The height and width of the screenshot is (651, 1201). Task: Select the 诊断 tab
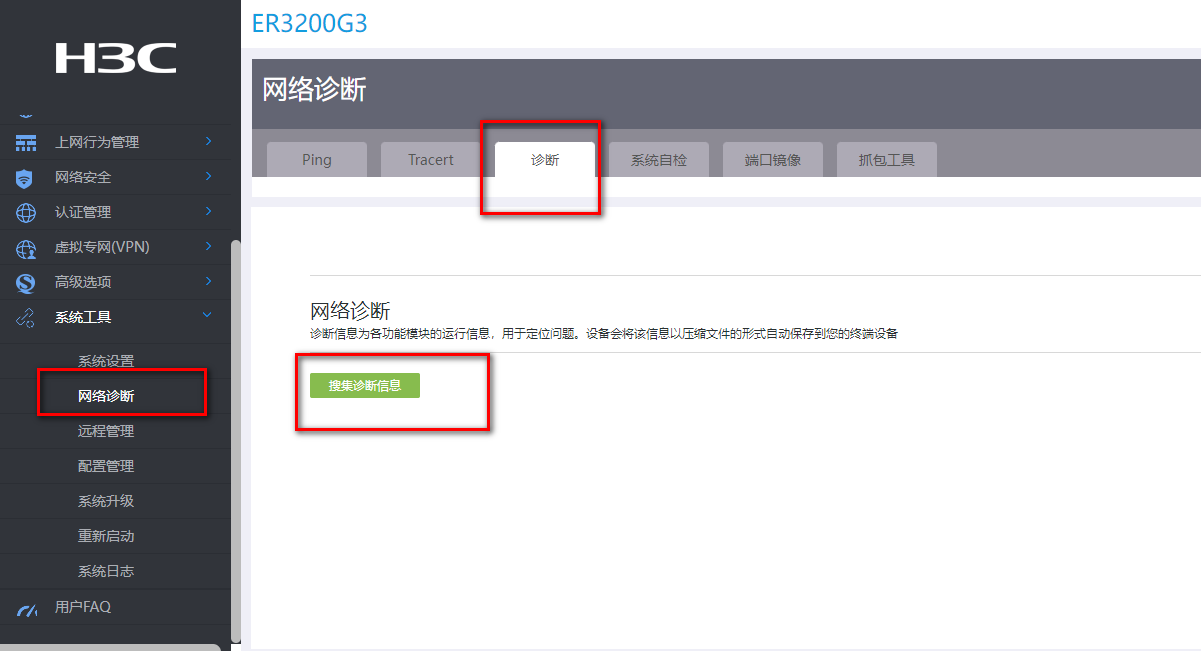click(545, 160)
